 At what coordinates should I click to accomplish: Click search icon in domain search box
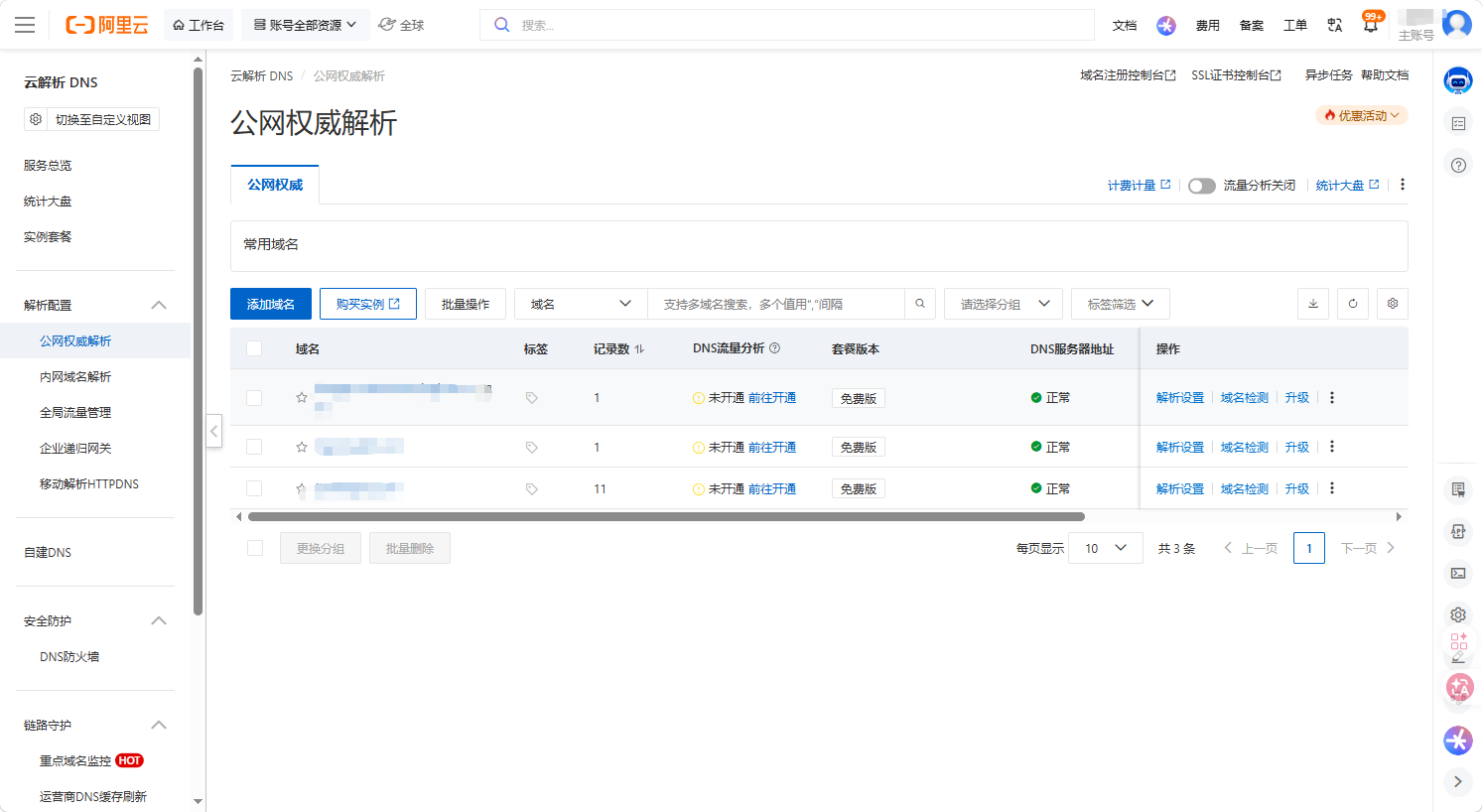click(920, 304)
